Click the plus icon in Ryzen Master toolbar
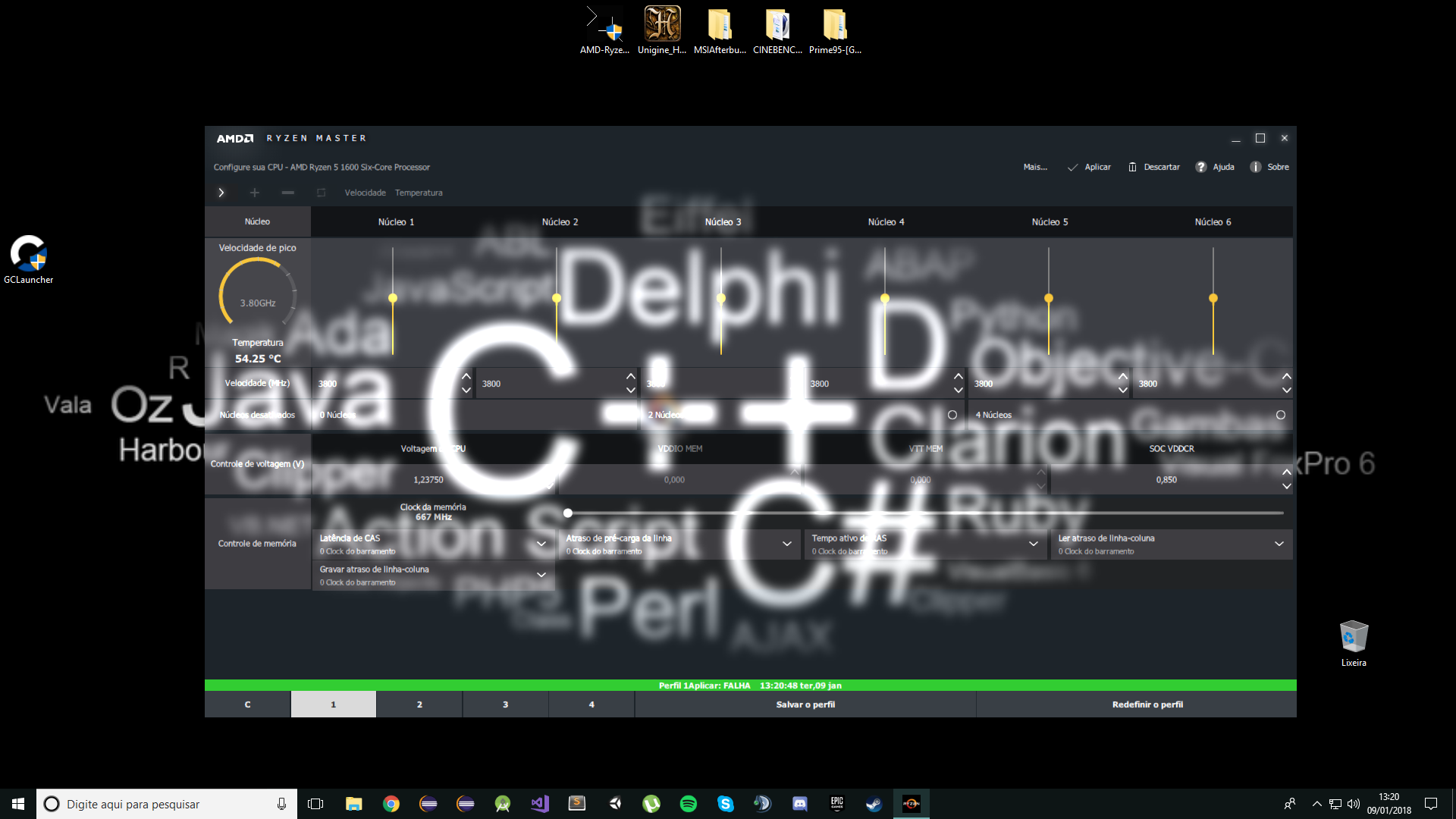This screenshot has width=1456, height=819. (255, 193)
